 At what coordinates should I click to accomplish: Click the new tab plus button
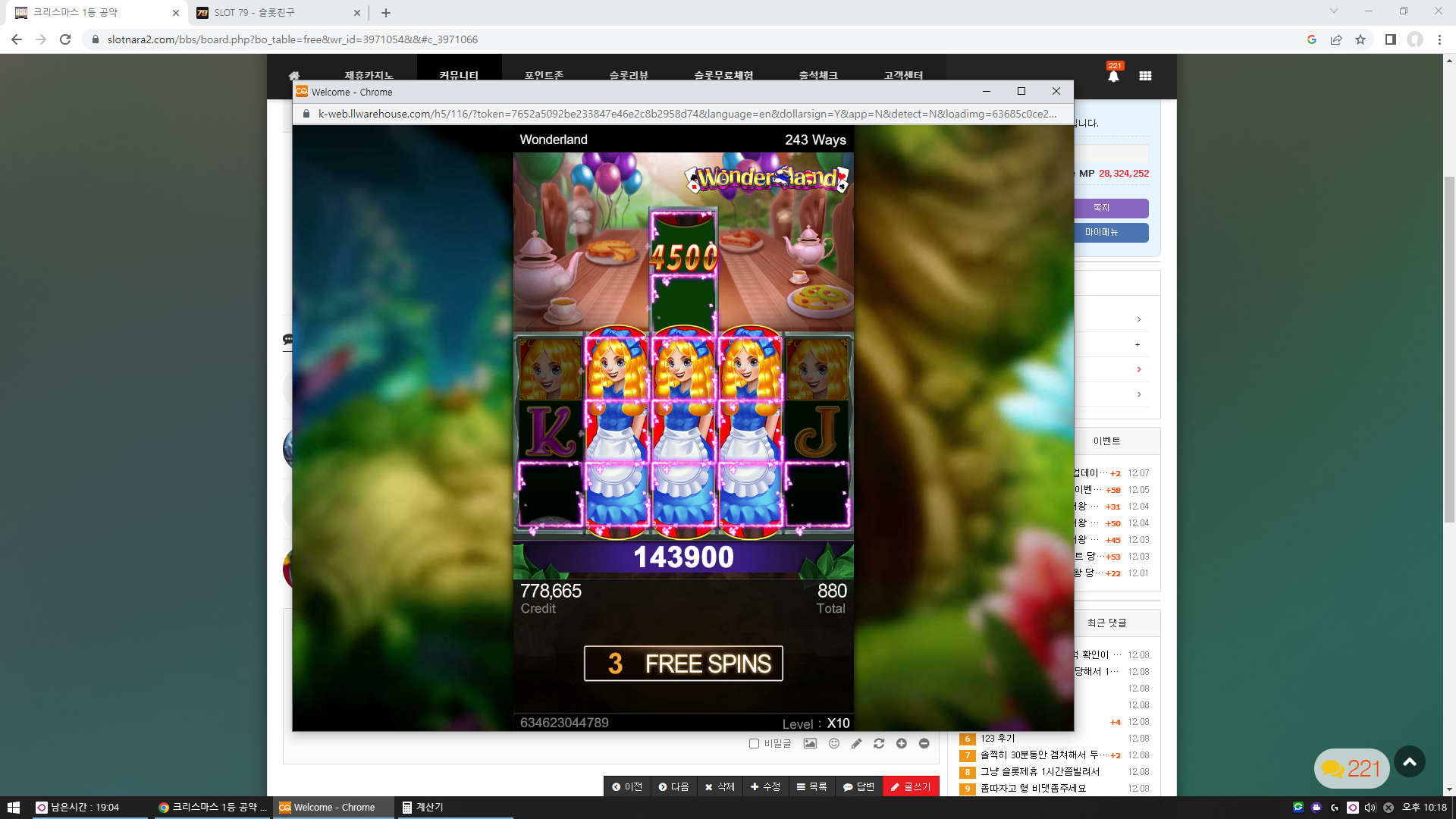386,13
